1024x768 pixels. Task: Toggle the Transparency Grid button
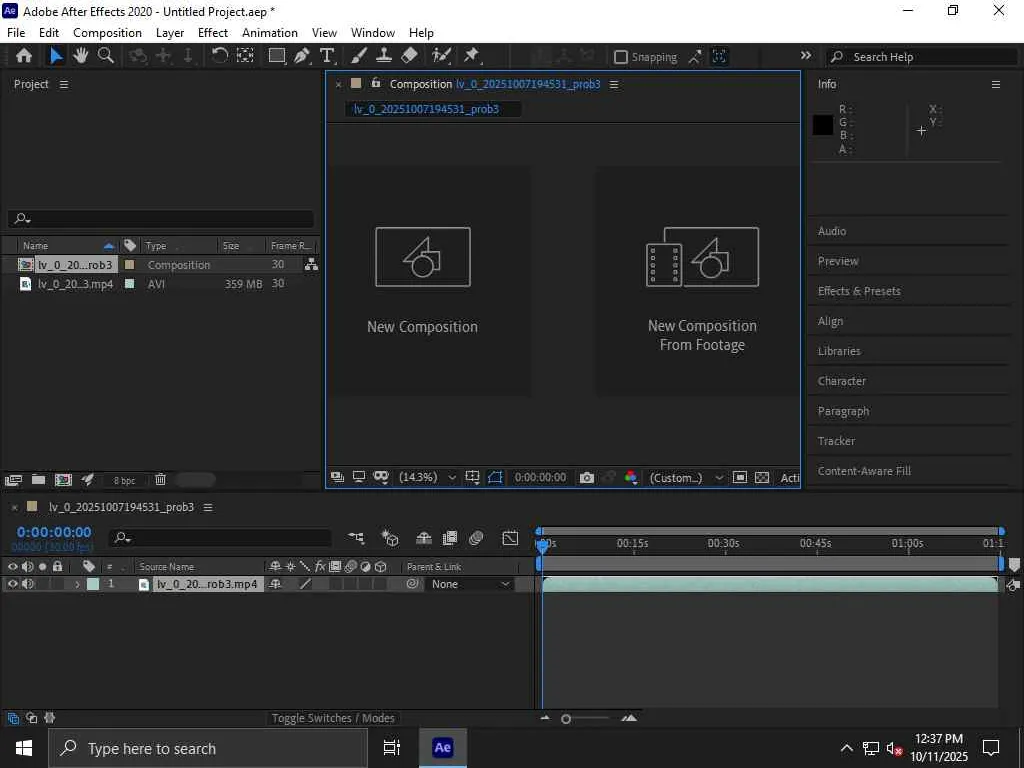click(x=762, y=478)
